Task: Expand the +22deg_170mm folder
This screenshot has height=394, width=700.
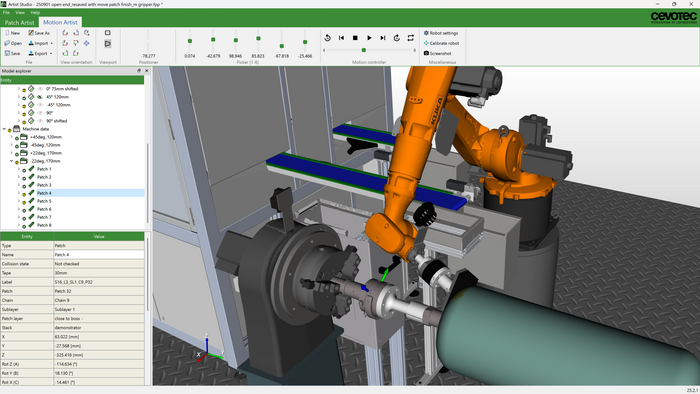Action: [x=12, y=153]
